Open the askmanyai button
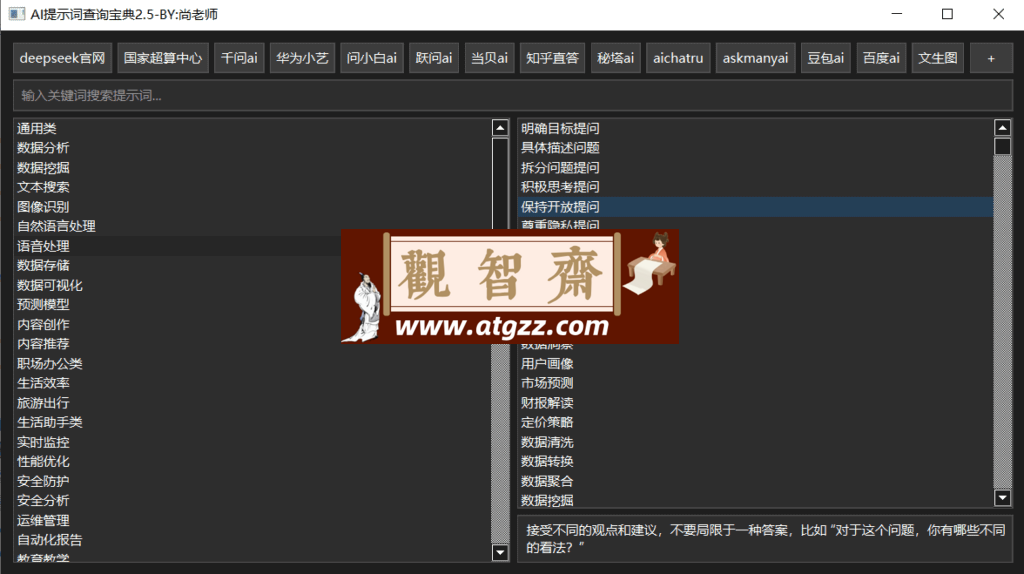 (756, 58)
